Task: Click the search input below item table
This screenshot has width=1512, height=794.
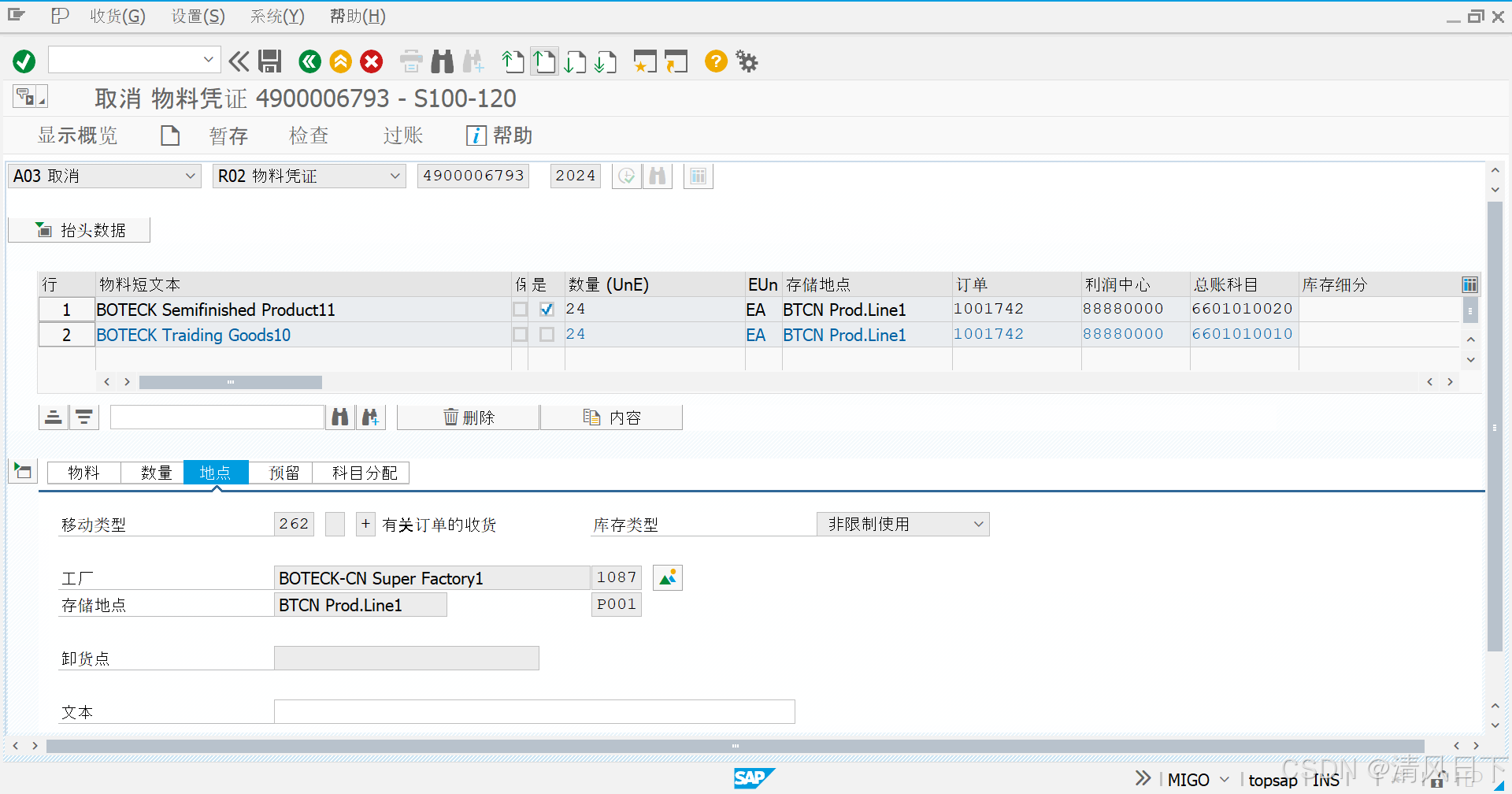Action: coord(217,417)
